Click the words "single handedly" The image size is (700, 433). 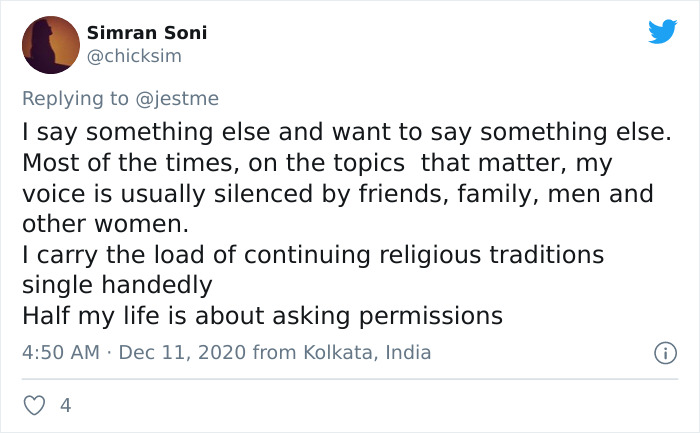tap(117, 284)
